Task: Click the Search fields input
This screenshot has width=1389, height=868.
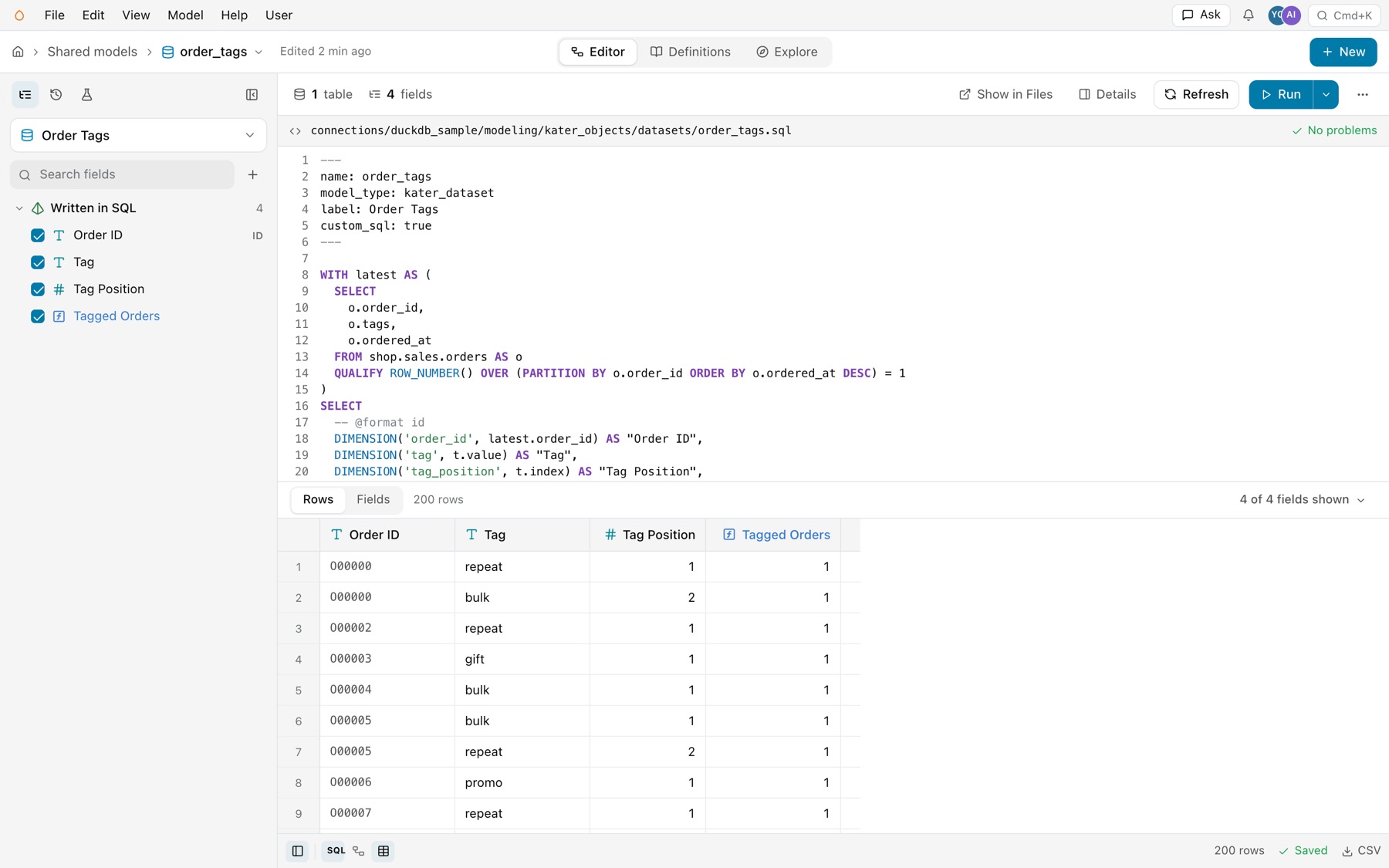Action: pos(122,175)
